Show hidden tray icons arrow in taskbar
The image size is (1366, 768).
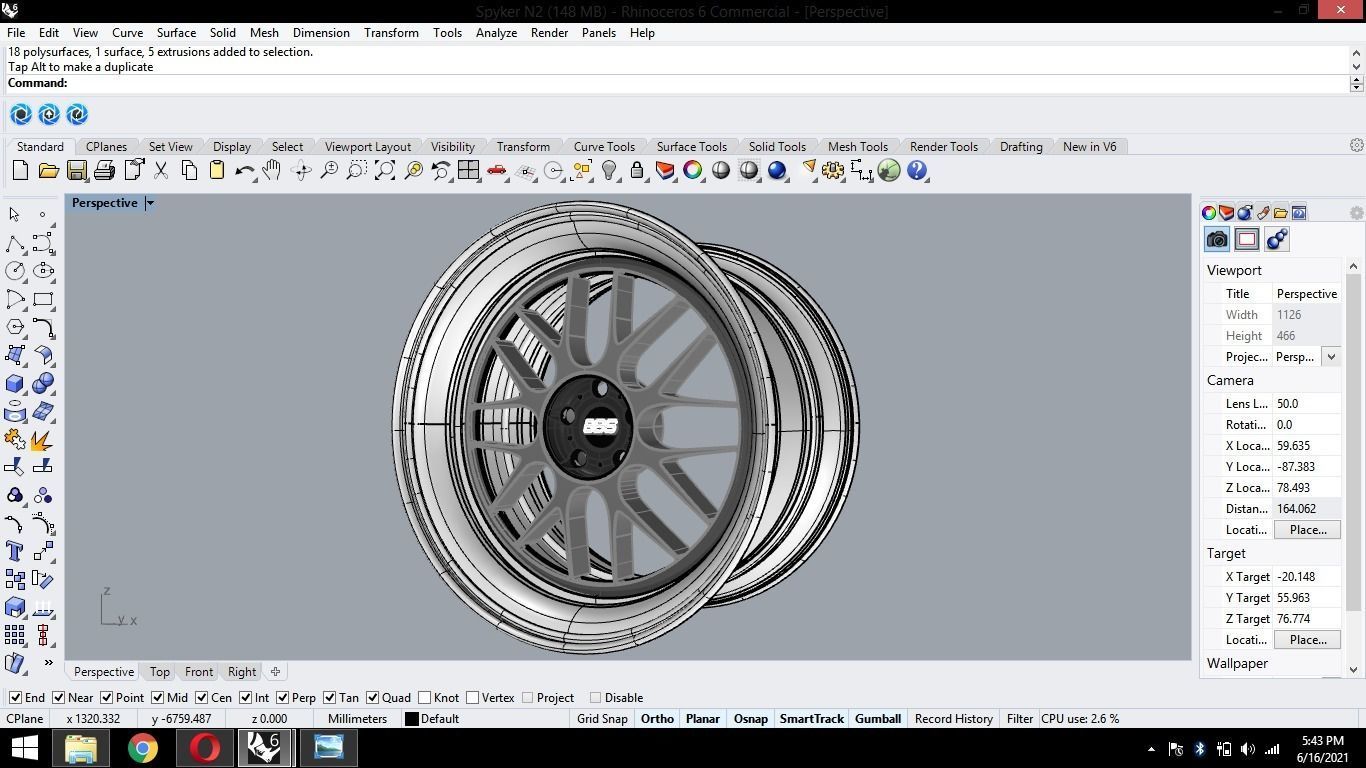point(1151,748)
